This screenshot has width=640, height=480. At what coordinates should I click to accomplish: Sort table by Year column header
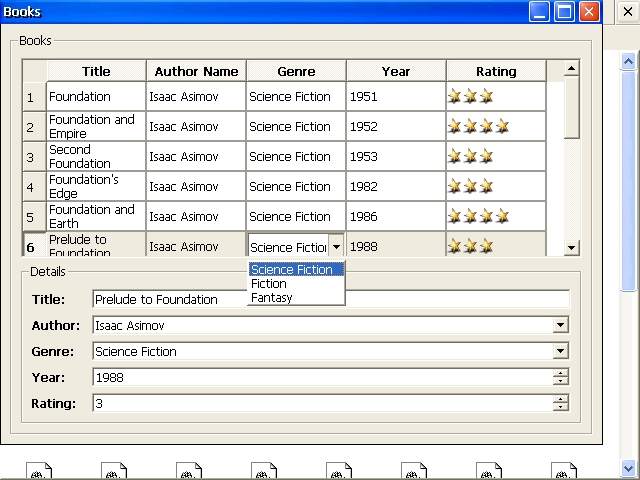coord(396,71)
